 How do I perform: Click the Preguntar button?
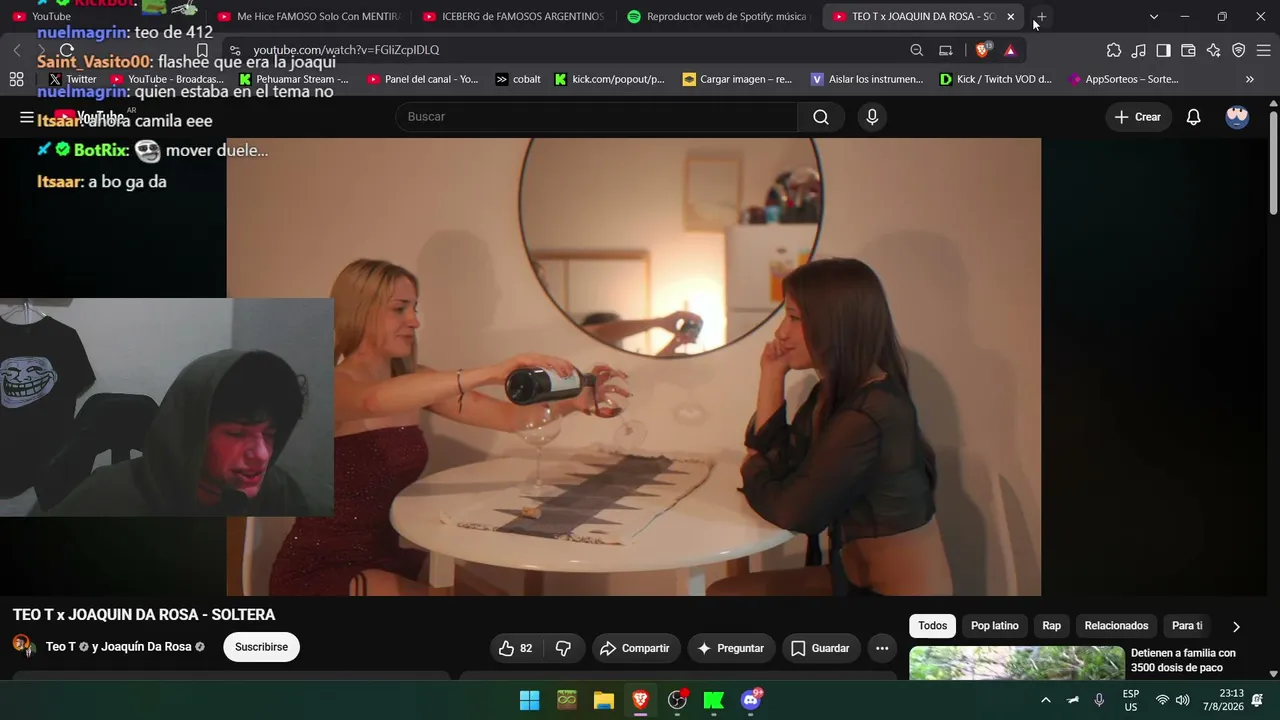pyautogui.click(x=731, y=648)
